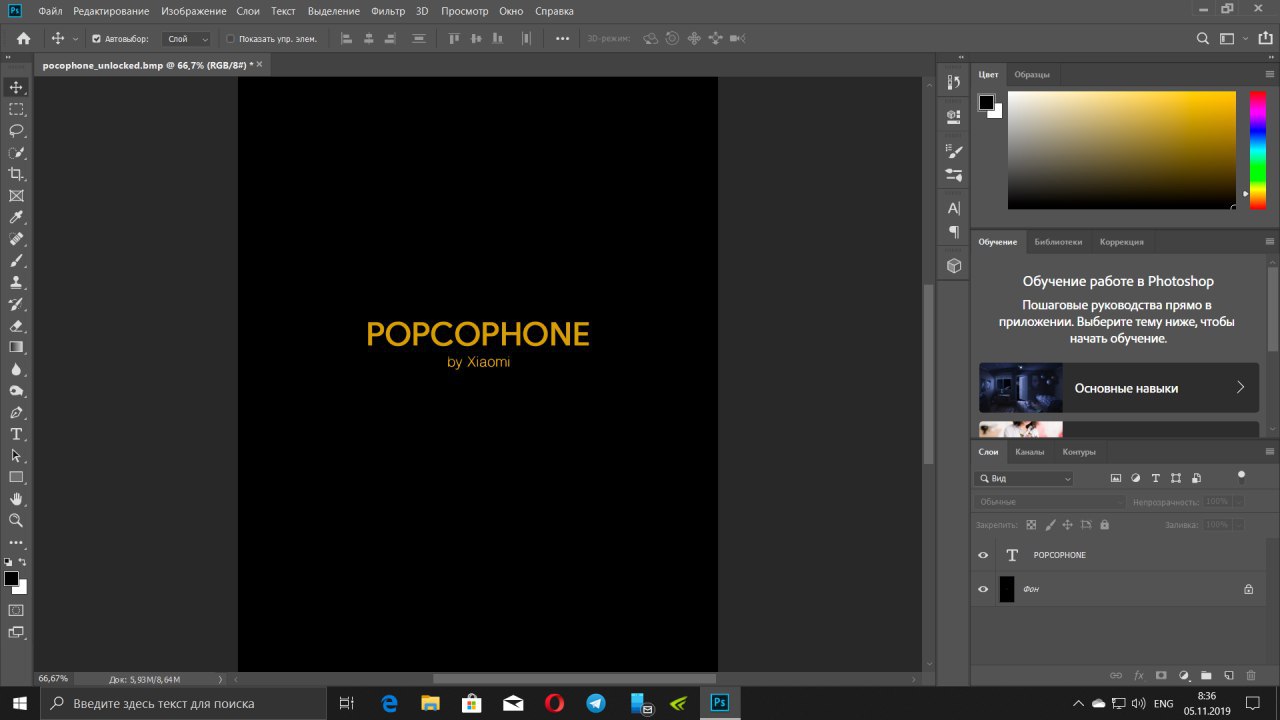Open the Auto-select Слой dropdown
Screen dimensions: 1280x720
point(187,39)
